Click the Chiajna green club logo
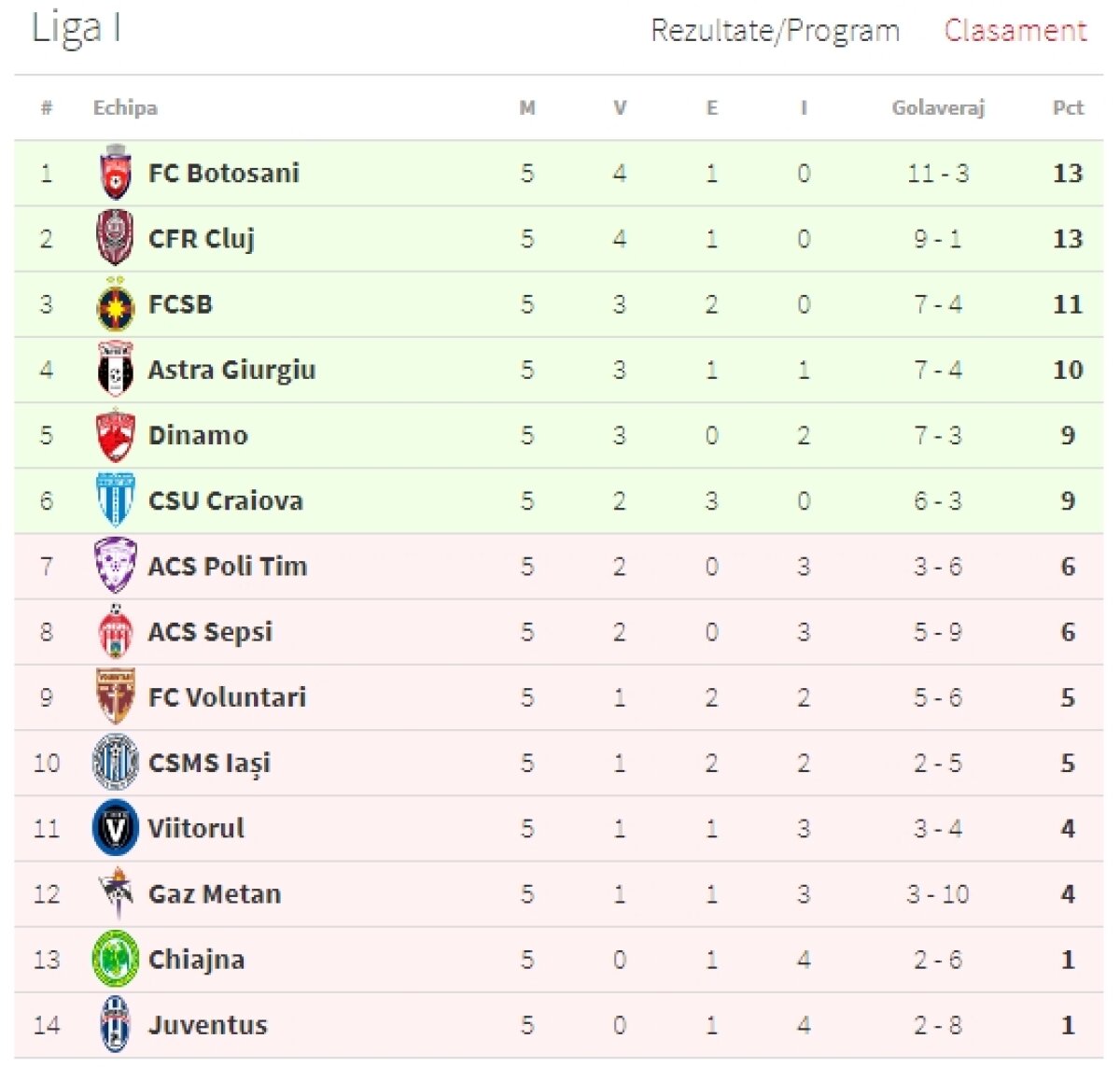The height and width of the screenshot is (1067, 1120). click(x=116, y=960)
